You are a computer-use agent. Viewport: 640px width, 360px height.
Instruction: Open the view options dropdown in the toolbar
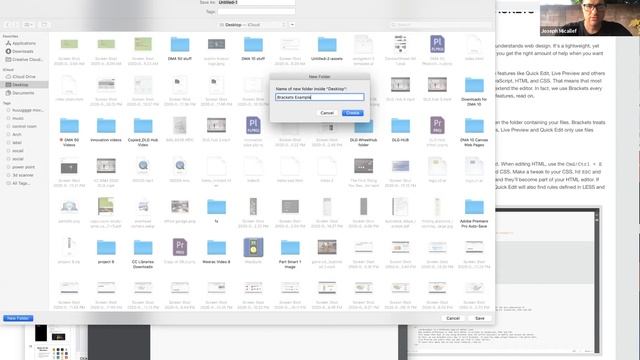pyautogui.click(x=28, y=25)
